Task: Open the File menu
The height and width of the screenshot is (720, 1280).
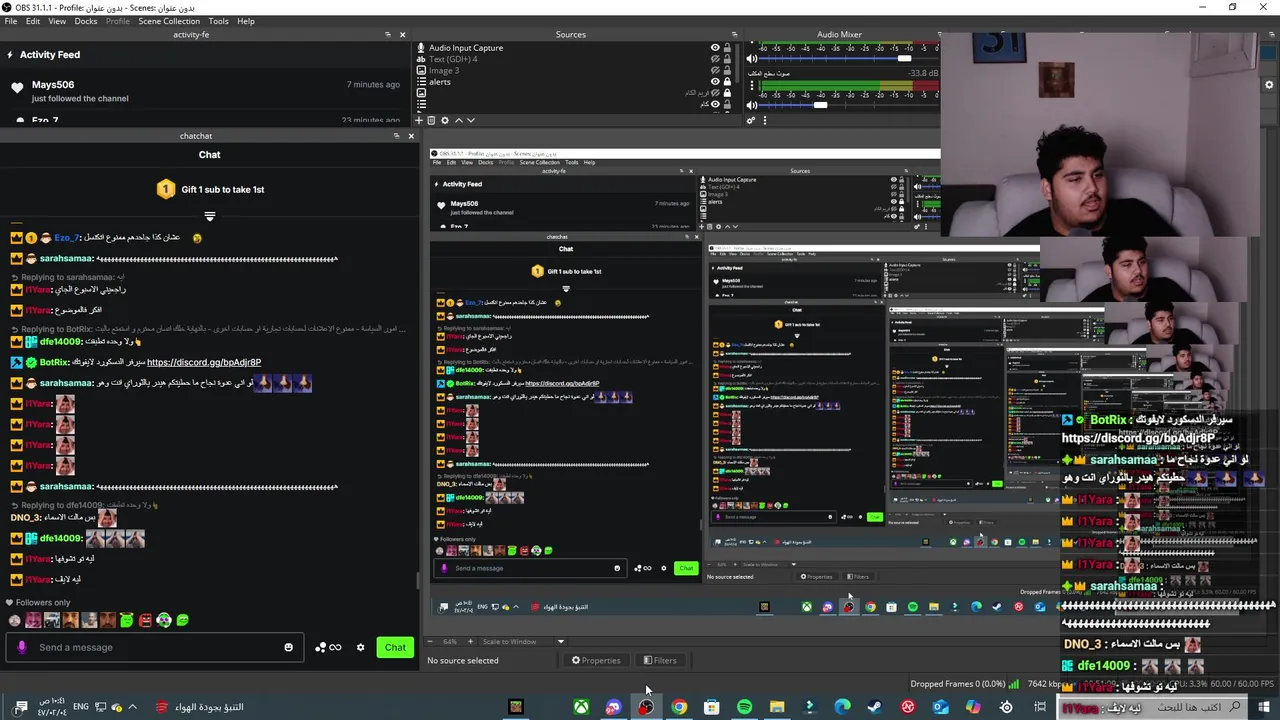Action: (x=11, y=21)
